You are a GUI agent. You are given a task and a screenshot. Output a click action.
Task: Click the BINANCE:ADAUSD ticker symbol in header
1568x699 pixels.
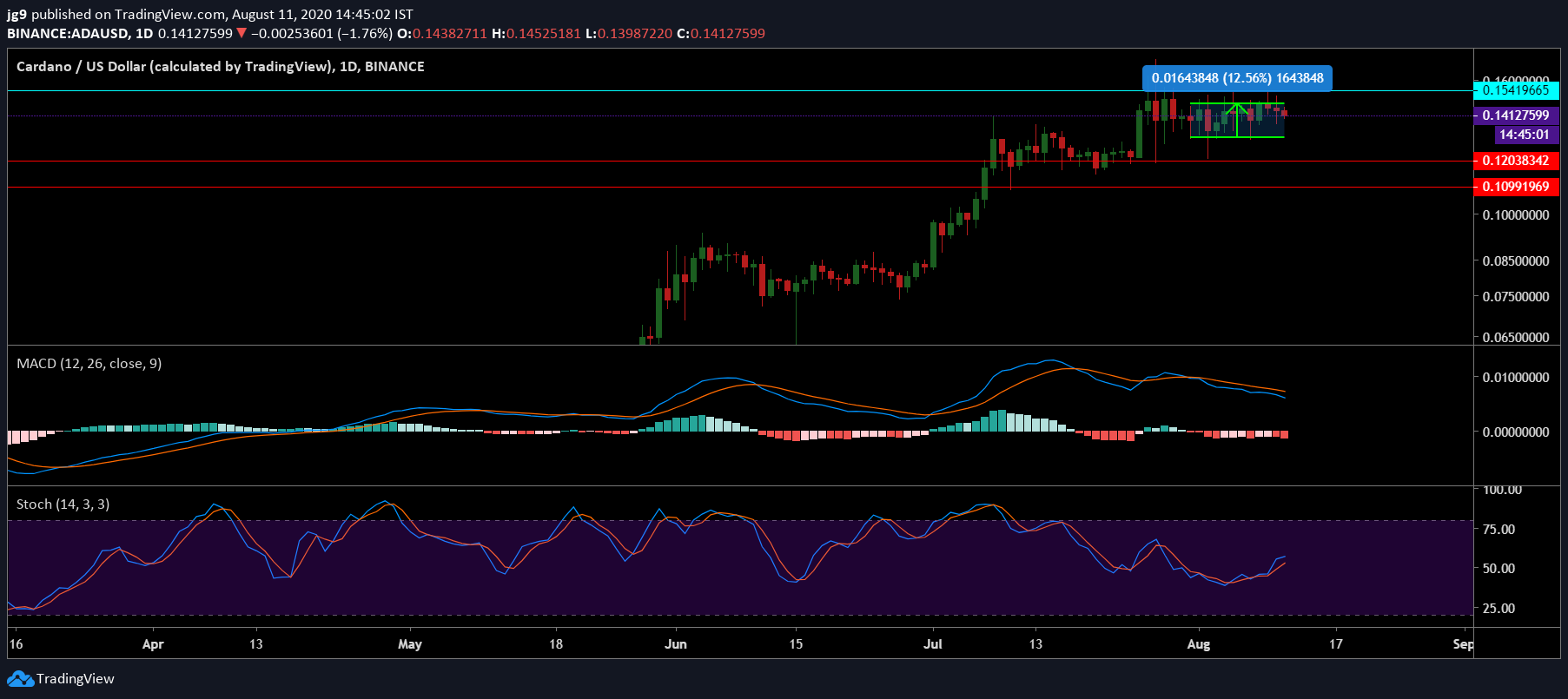coord(68,34)
